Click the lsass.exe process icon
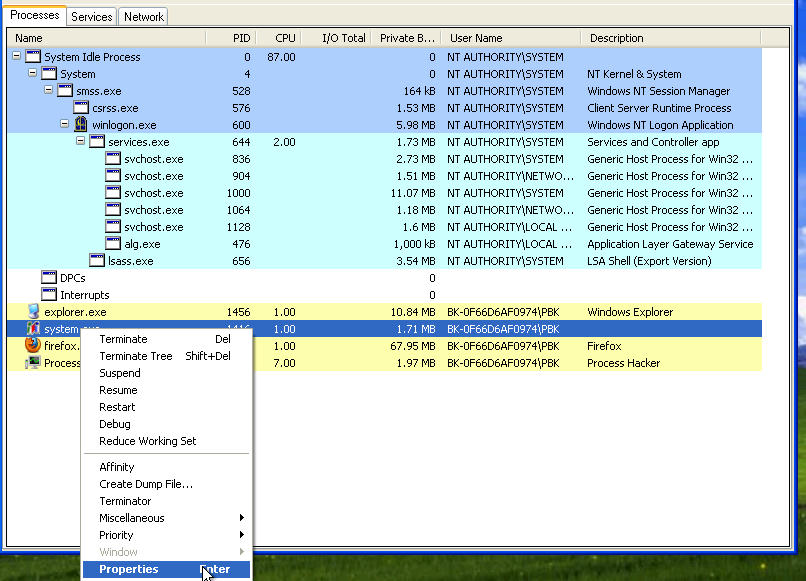 [97, 260]
